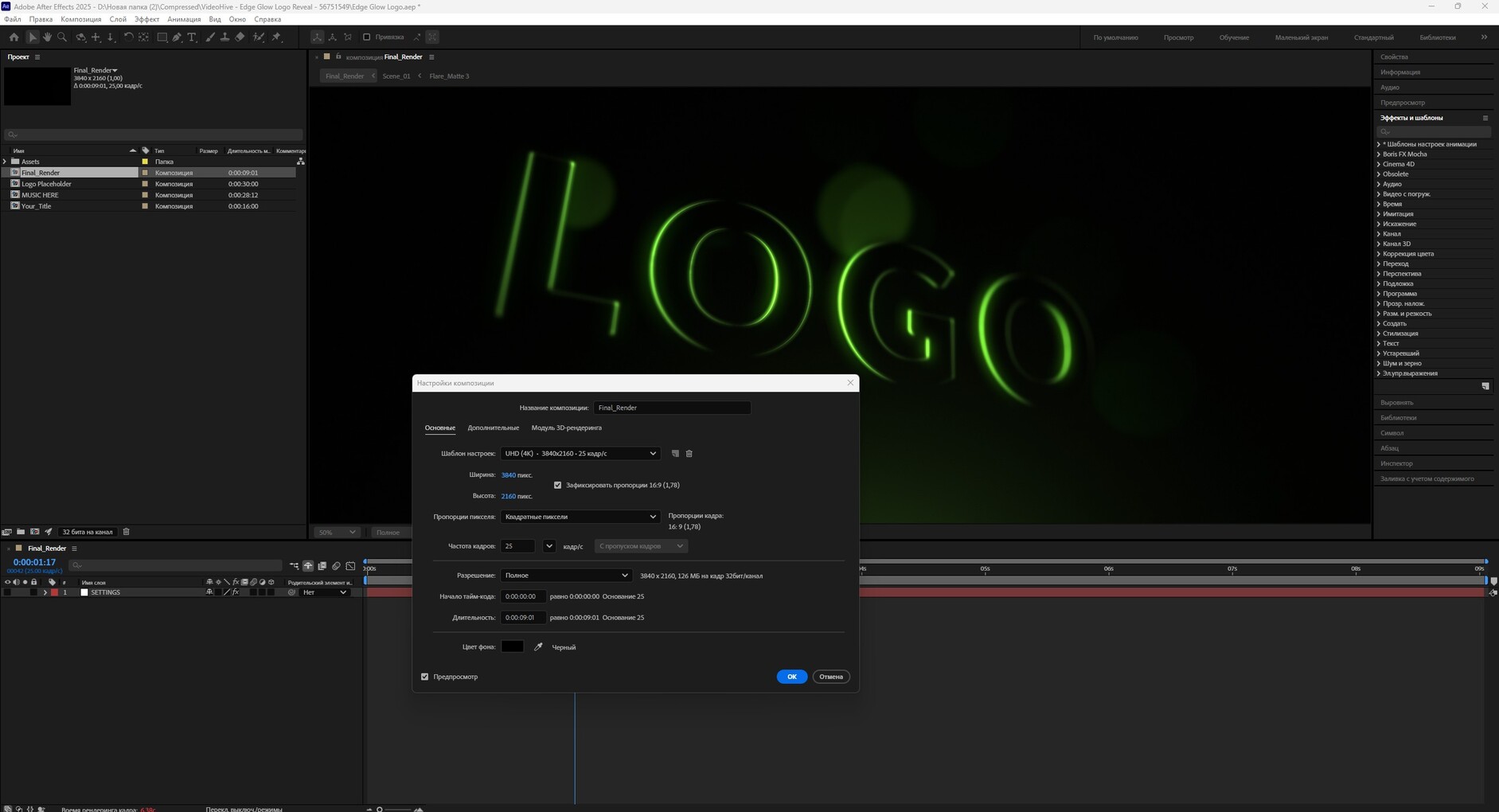Image resolution: width=1499 pixels, height=812 pixels.
Task: Open the Шаблон настроек preset dropdown
Action: pos(580,454)
